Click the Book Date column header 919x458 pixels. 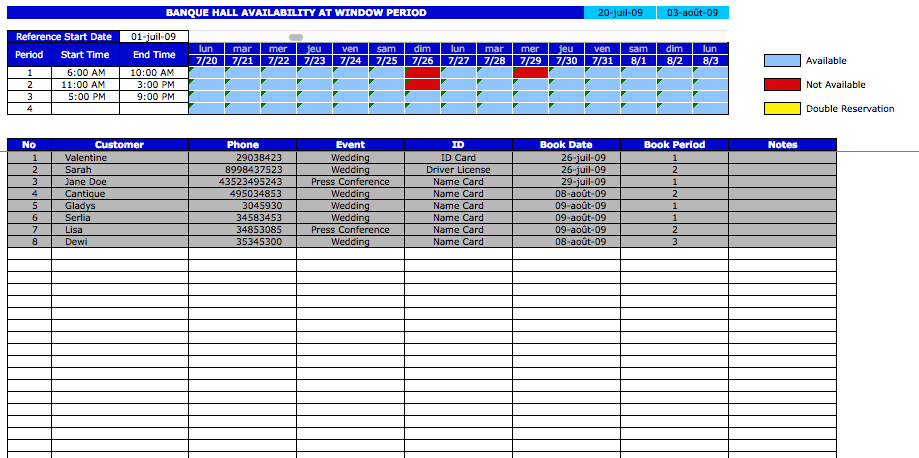click(566, 145)
